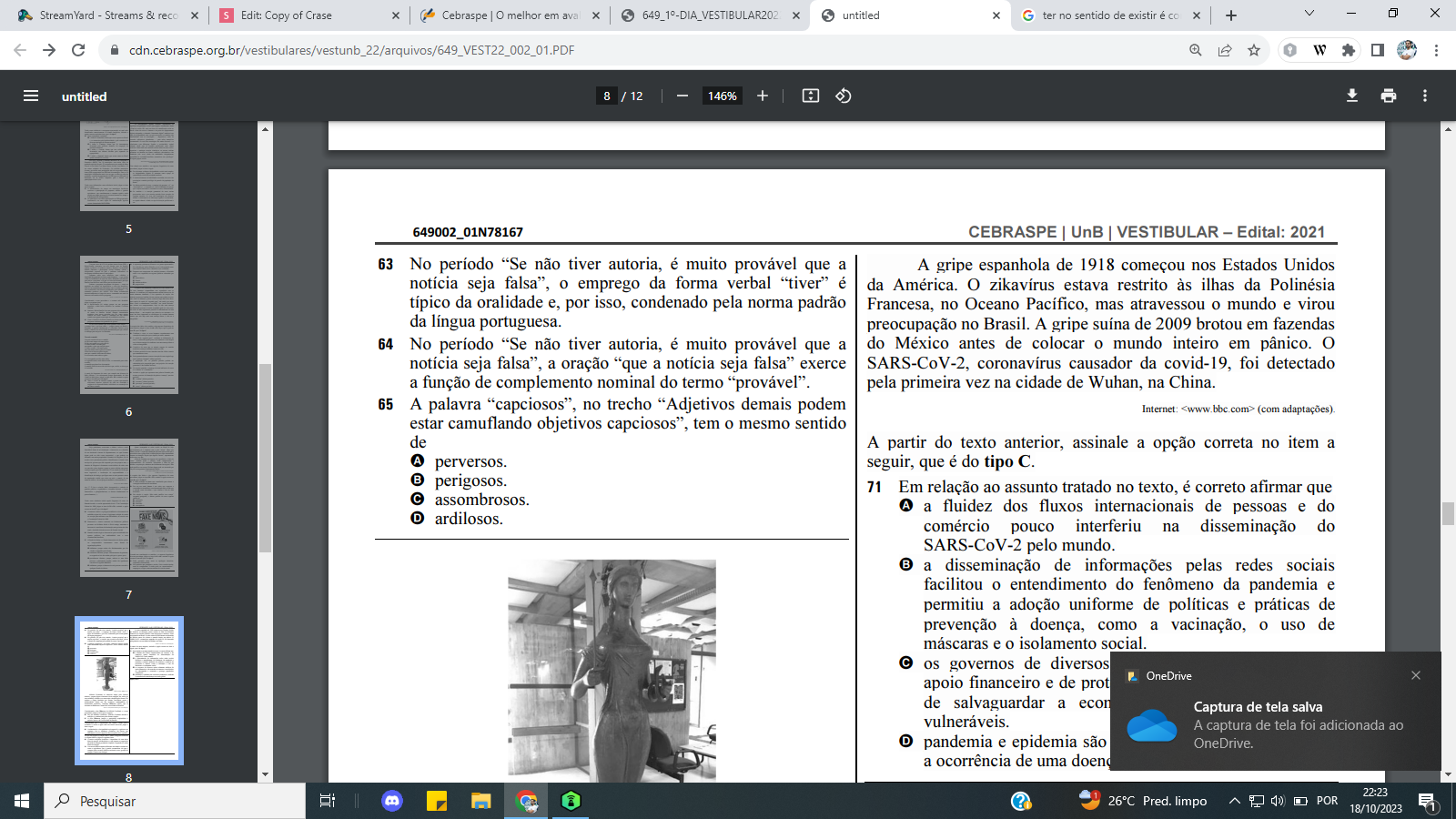Toggle the PDF sidebar menu icon
The height and width of the screenshot is (819, 1456).
coord(31,96)
